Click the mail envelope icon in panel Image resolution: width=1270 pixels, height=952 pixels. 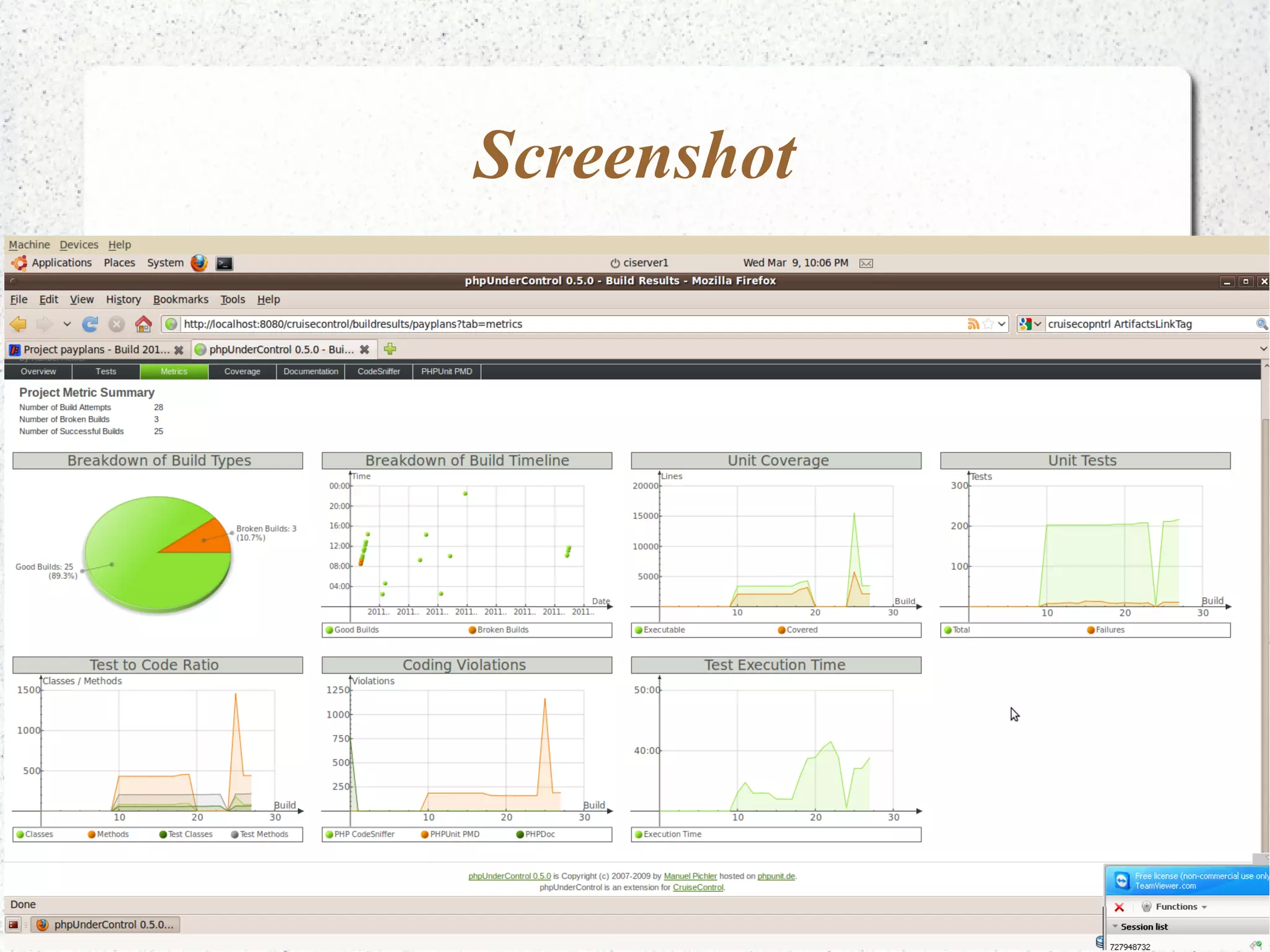click(866, 263)
